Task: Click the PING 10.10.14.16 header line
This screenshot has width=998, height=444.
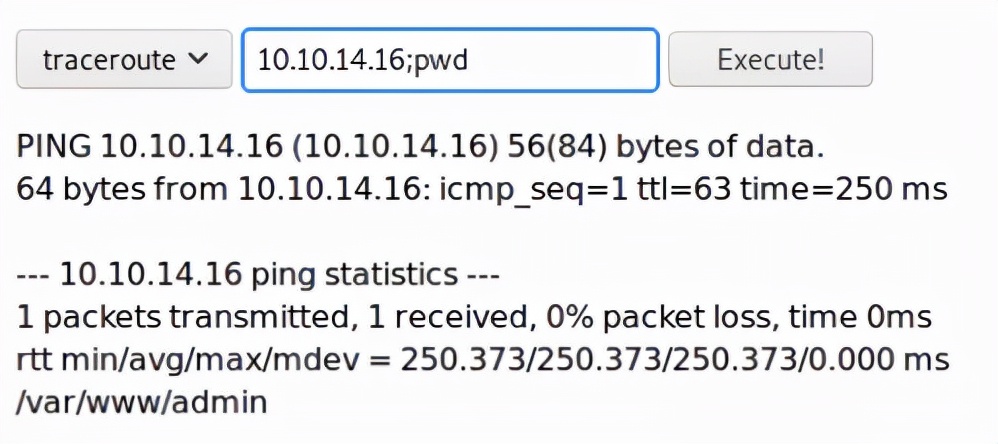Action: [x=420, y=147]
